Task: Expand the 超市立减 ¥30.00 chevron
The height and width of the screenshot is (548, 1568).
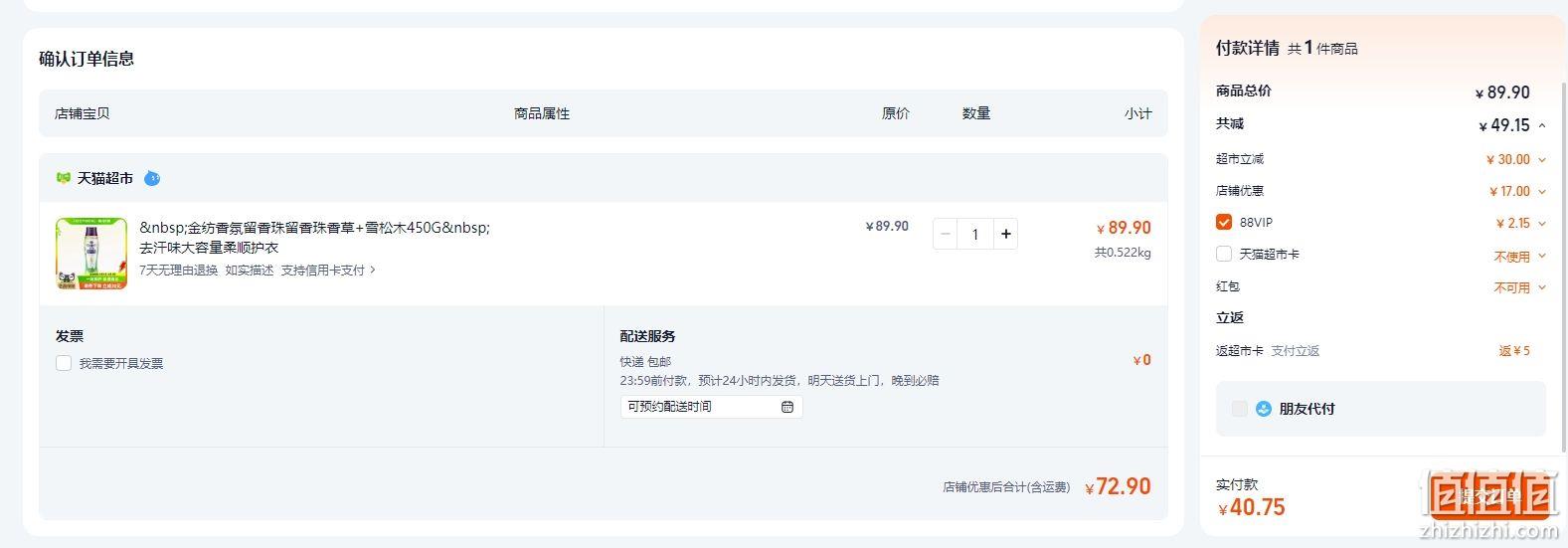Action: [1542, 159]
